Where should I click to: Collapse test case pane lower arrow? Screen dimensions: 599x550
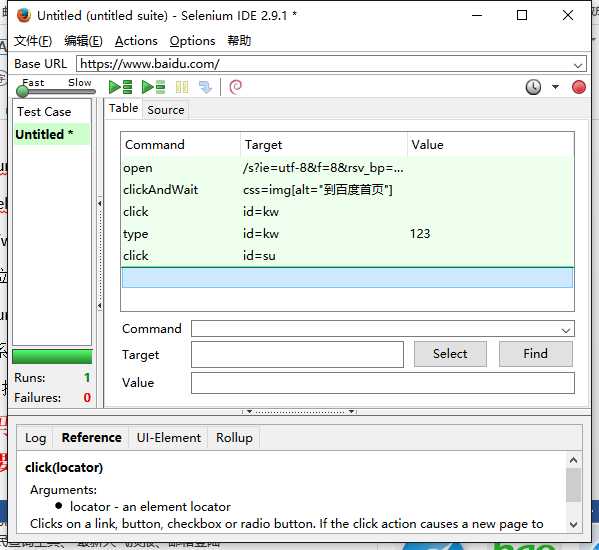click(100, 306)
